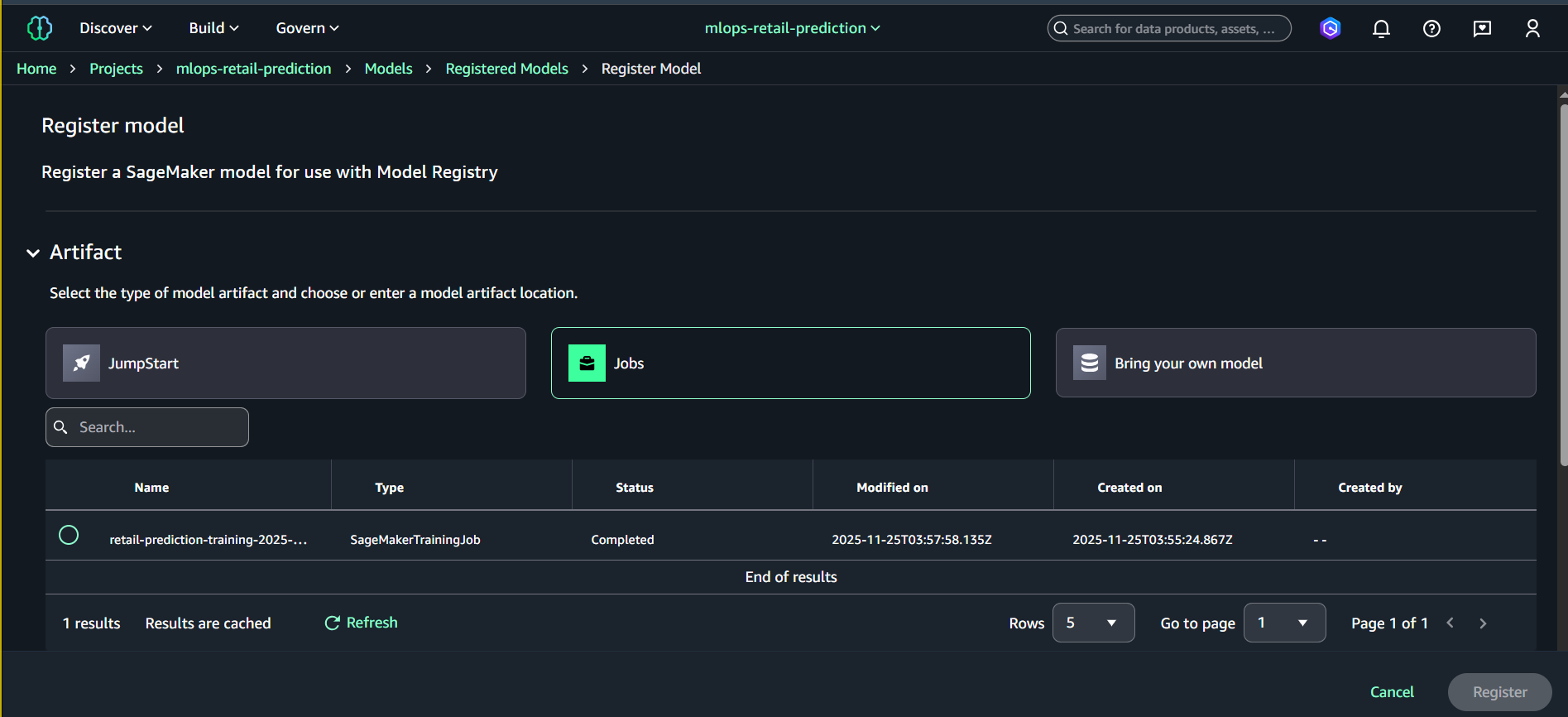Open the Models breadcrumb link
The width and height of the screenshot is (1568, 717).
388,69
